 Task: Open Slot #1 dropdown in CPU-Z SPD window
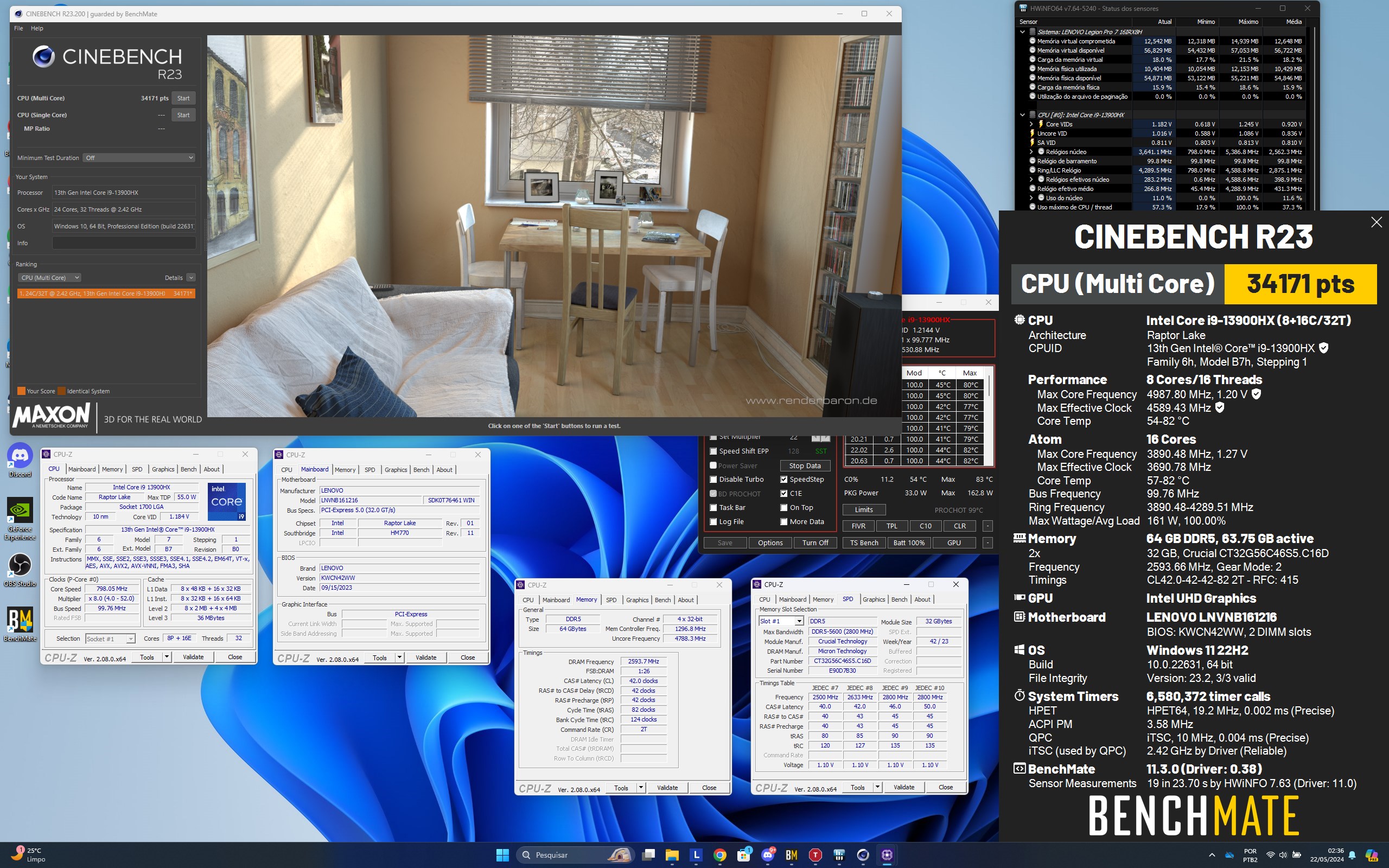[781, 621]
